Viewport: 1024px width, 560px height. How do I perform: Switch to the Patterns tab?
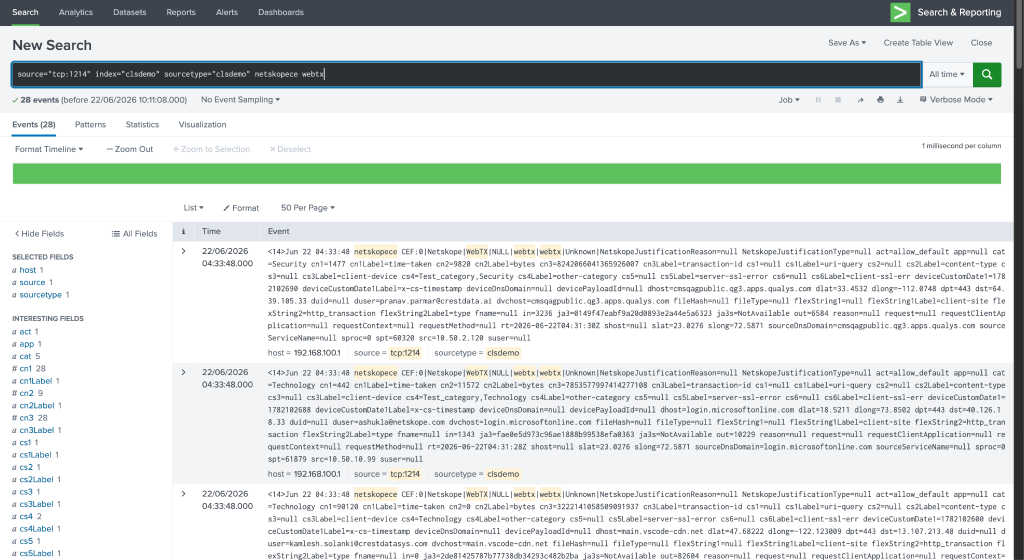90,125
